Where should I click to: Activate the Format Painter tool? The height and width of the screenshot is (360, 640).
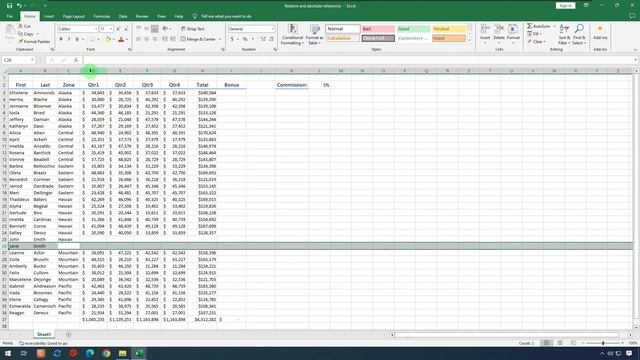pyautogui.click(x=34, y=41)
